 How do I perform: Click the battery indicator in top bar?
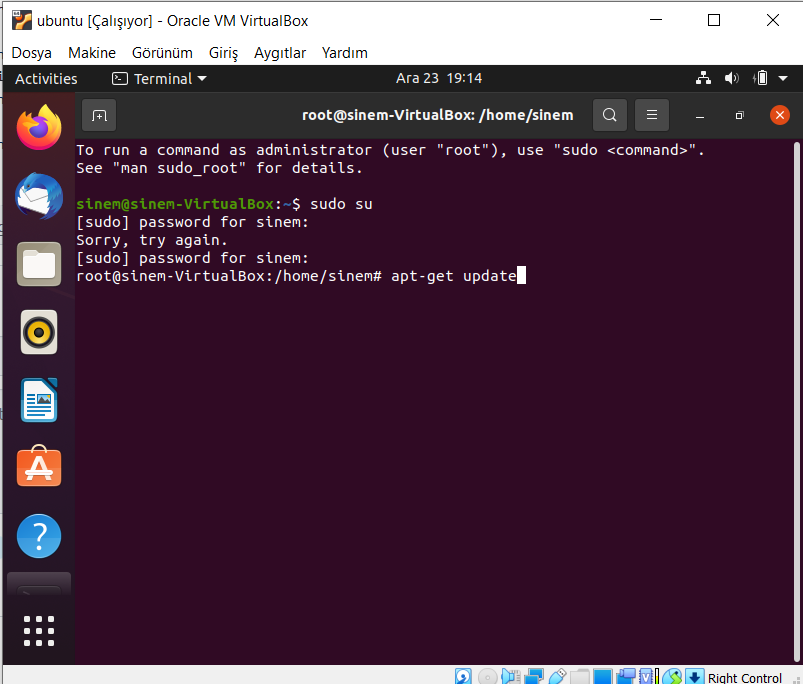coord(760,78)
